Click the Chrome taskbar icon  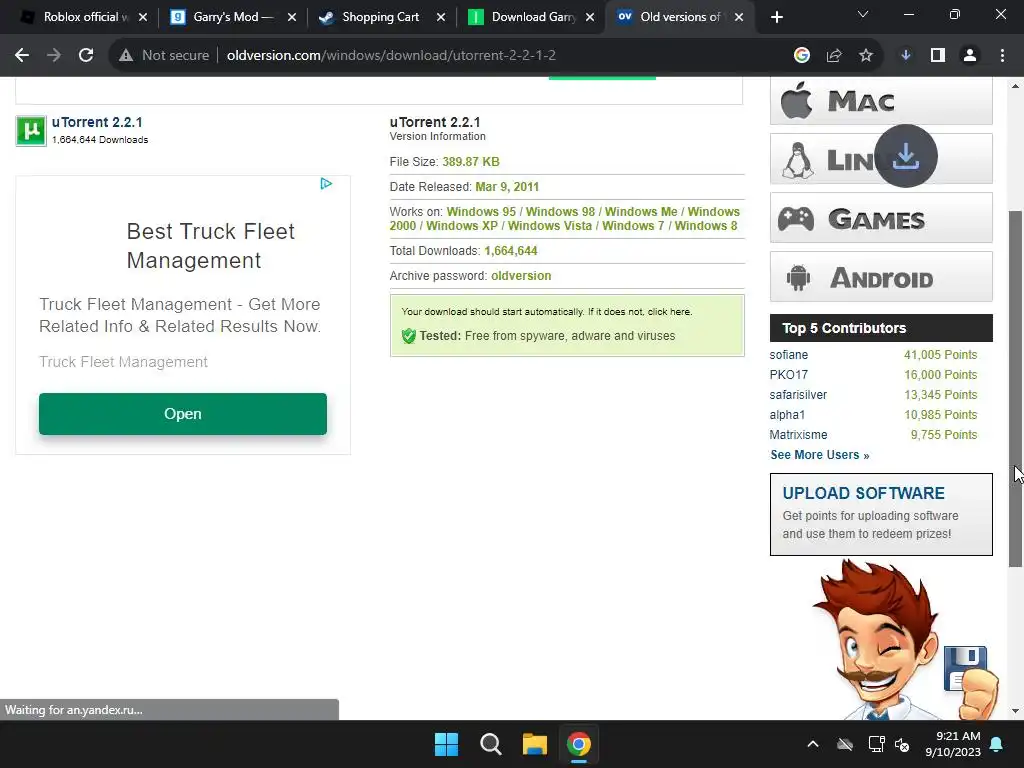(579, 744)
